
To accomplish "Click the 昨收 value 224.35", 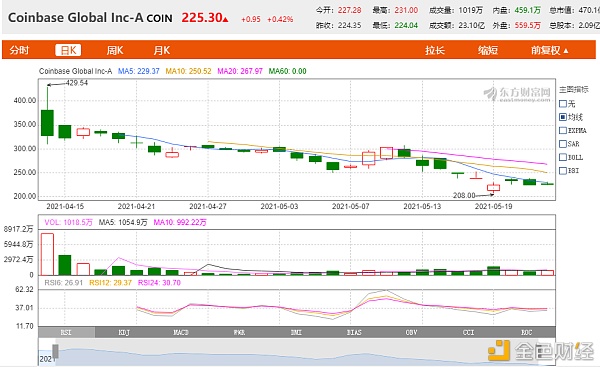I will tap(349, 26).
